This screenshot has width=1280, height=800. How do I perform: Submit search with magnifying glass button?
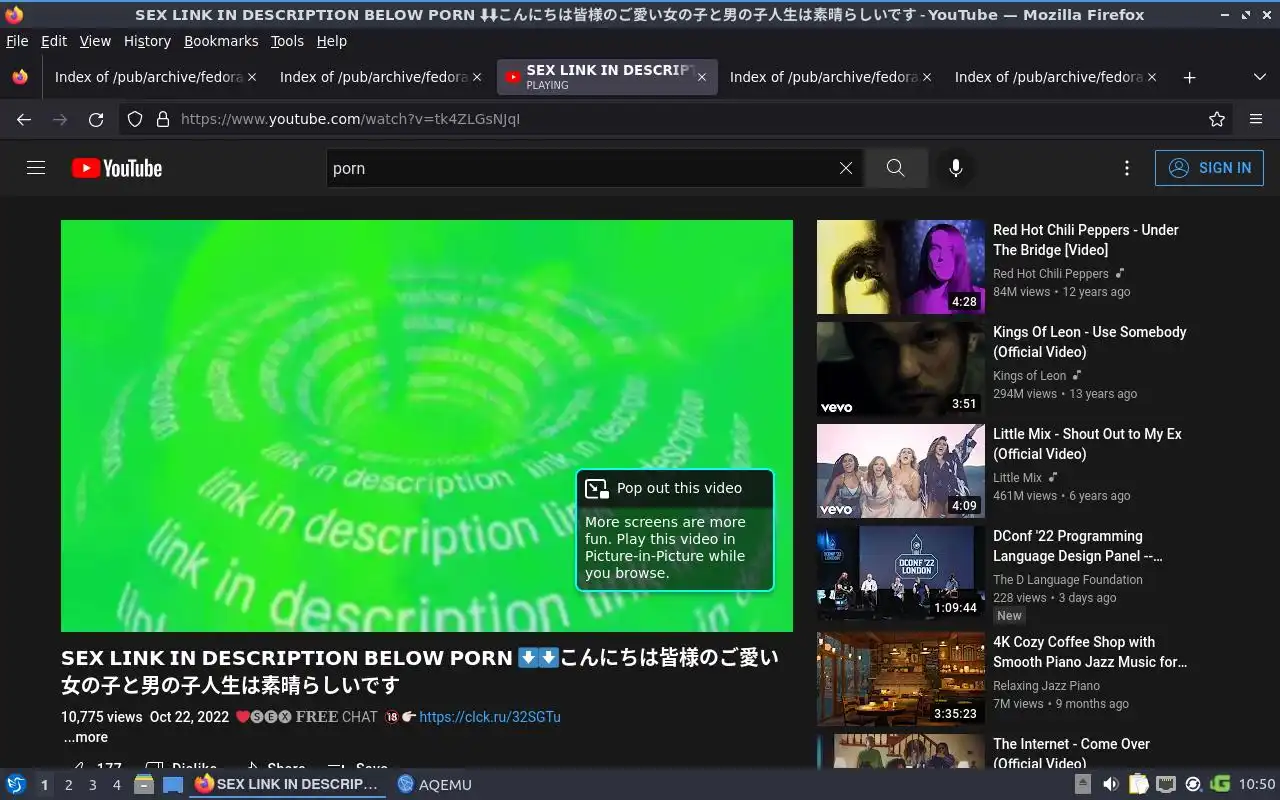(x=896, y=168)
